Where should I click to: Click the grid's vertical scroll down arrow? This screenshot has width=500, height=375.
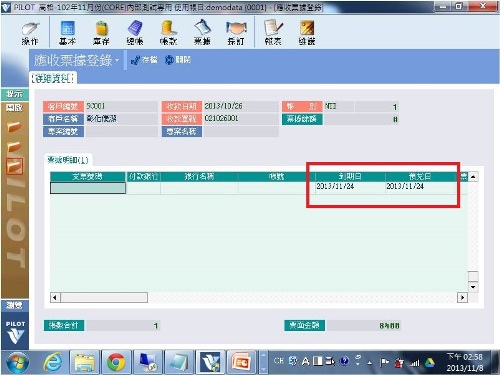point(473,287)
